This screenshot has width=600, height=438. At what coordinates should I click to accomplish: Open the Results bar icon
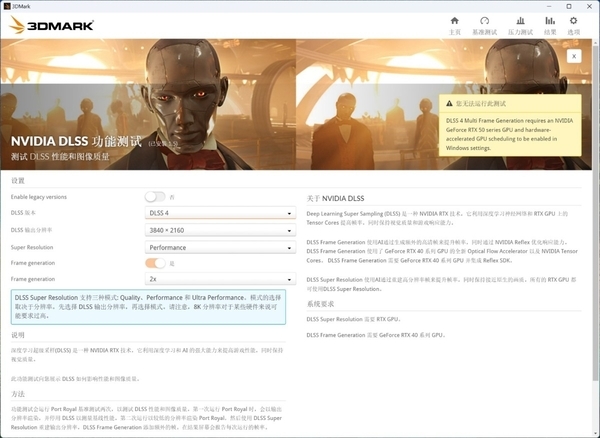tap(550, 21)
